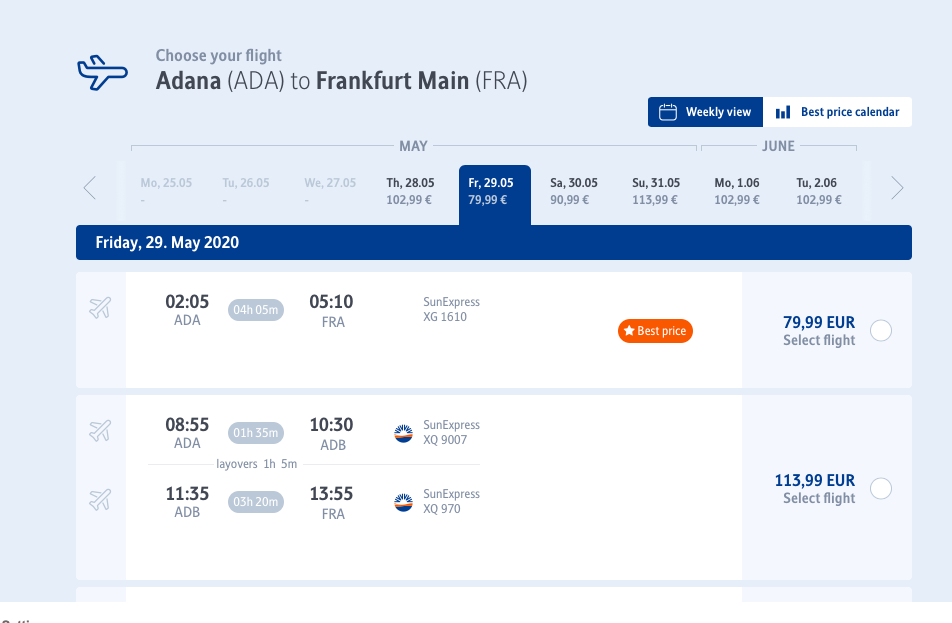Click the orange Best price badge
The image size is (952, 623).
655,331
